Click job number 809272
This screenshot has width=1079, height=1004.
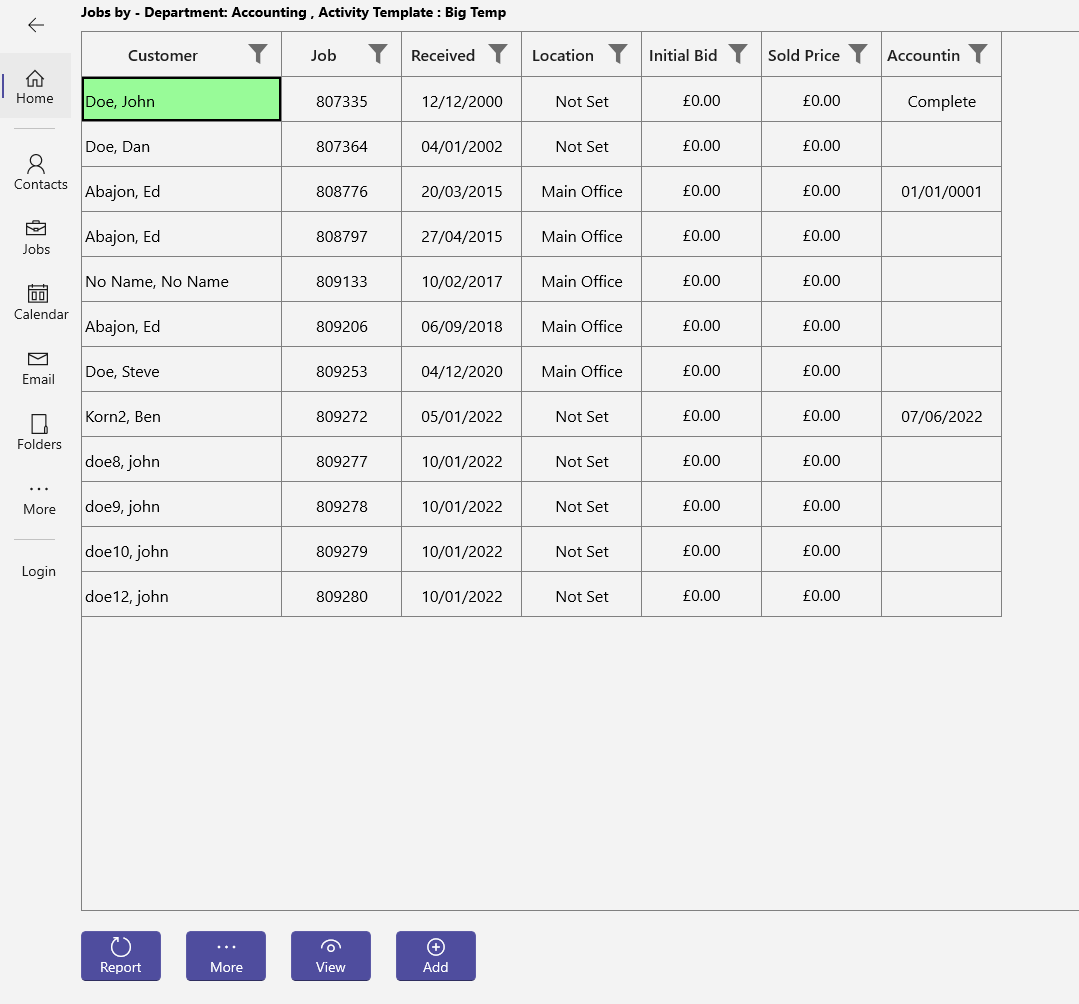[x=342, y=416]
